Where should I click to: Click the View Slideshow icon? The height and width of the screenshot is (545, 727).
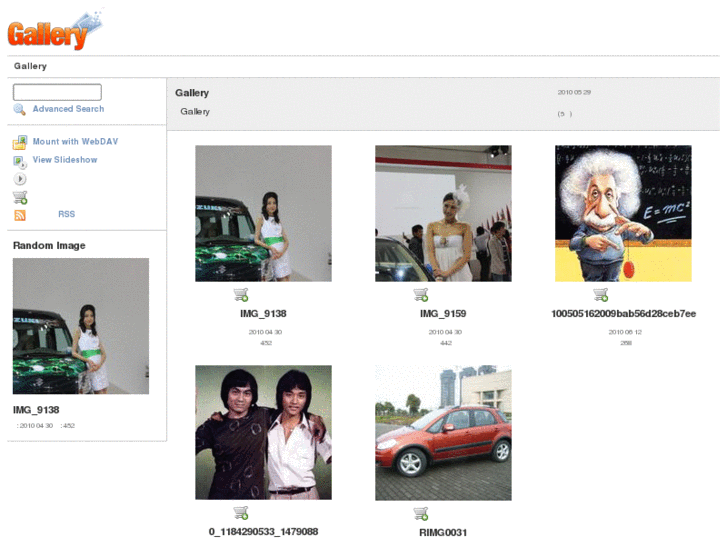19,161
